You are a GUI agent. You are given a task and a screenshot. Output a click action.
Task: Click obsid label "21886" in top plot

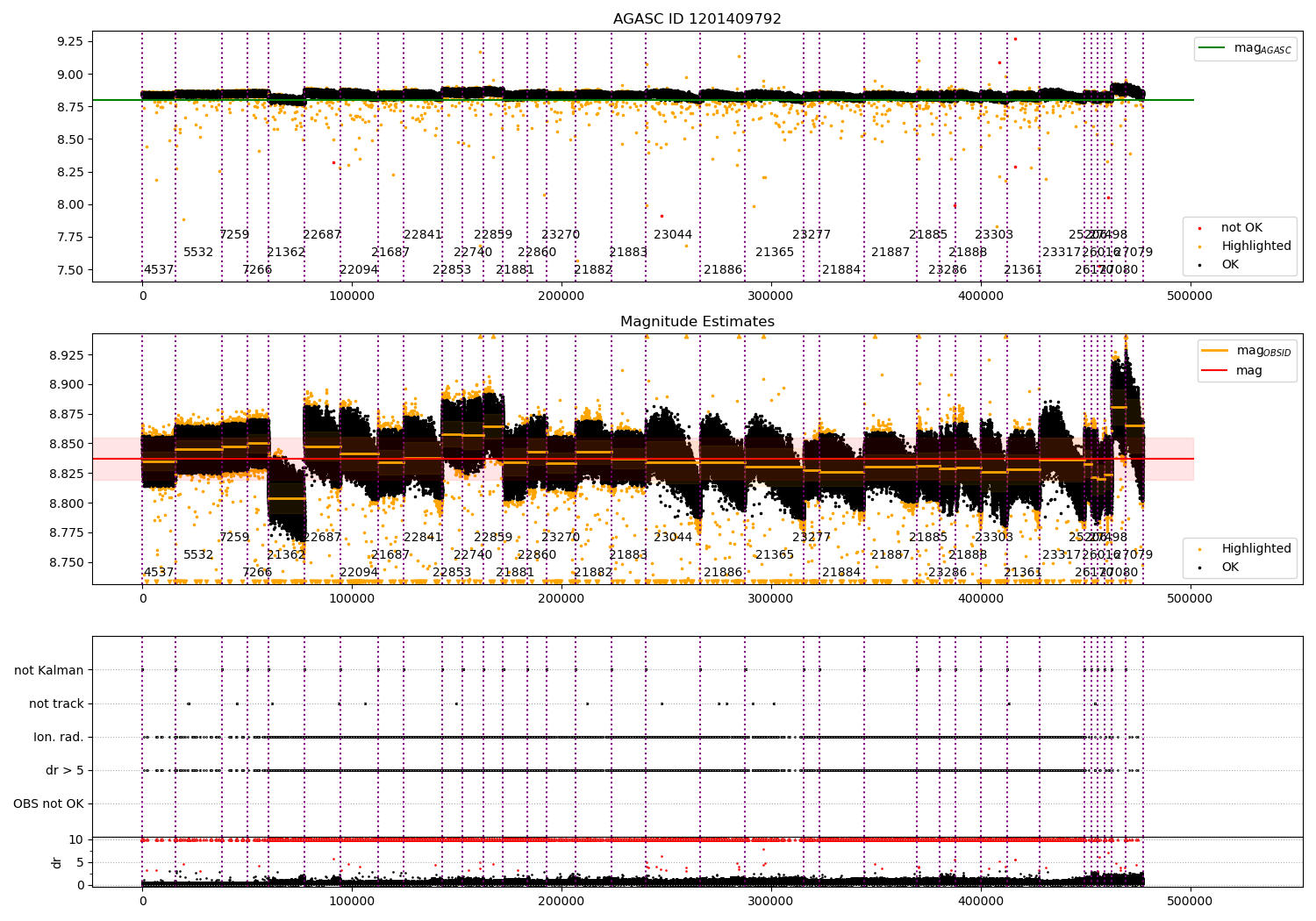tap(723, 269)
